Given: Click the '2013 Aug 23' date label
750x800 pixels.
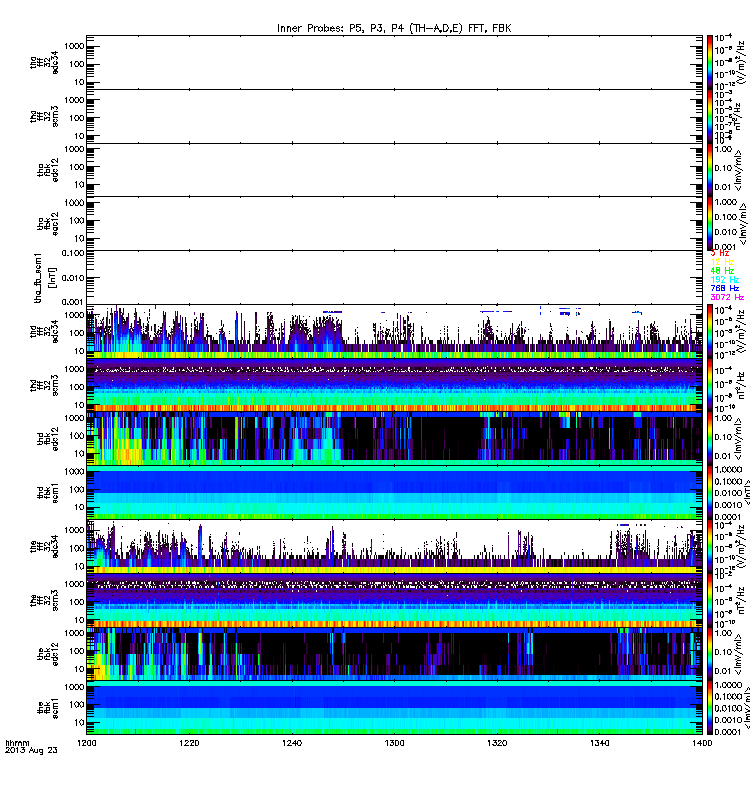Looking at the screenshot, I should pos(31,751).
